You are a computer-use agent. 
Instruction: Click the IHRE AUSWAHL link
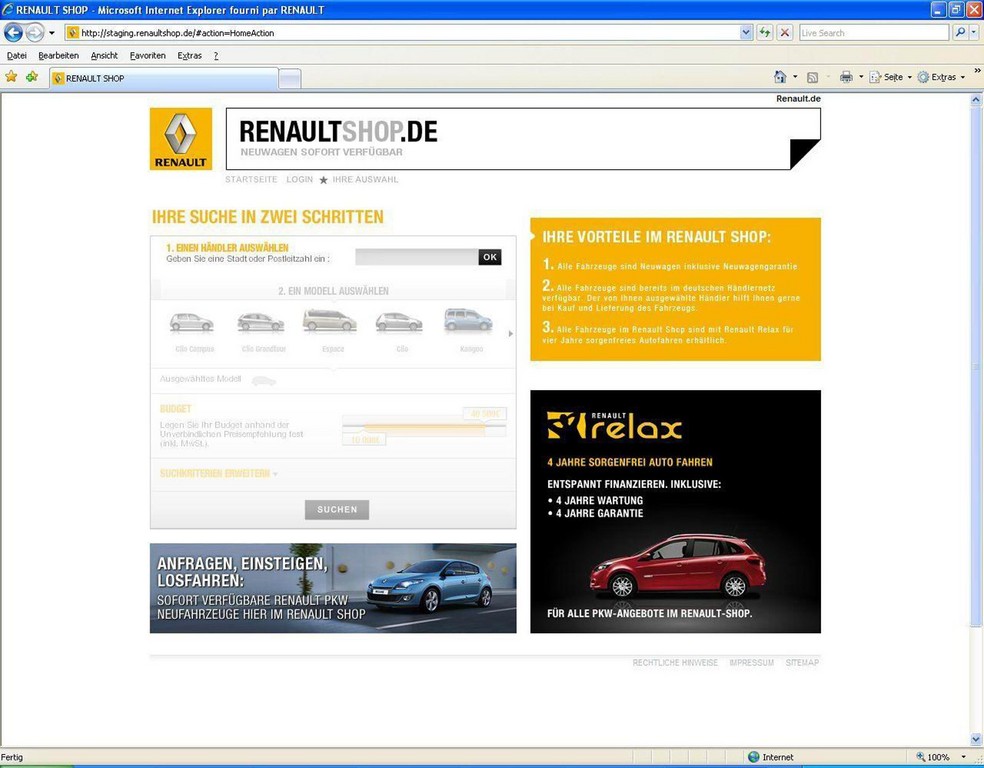point(365,179)
